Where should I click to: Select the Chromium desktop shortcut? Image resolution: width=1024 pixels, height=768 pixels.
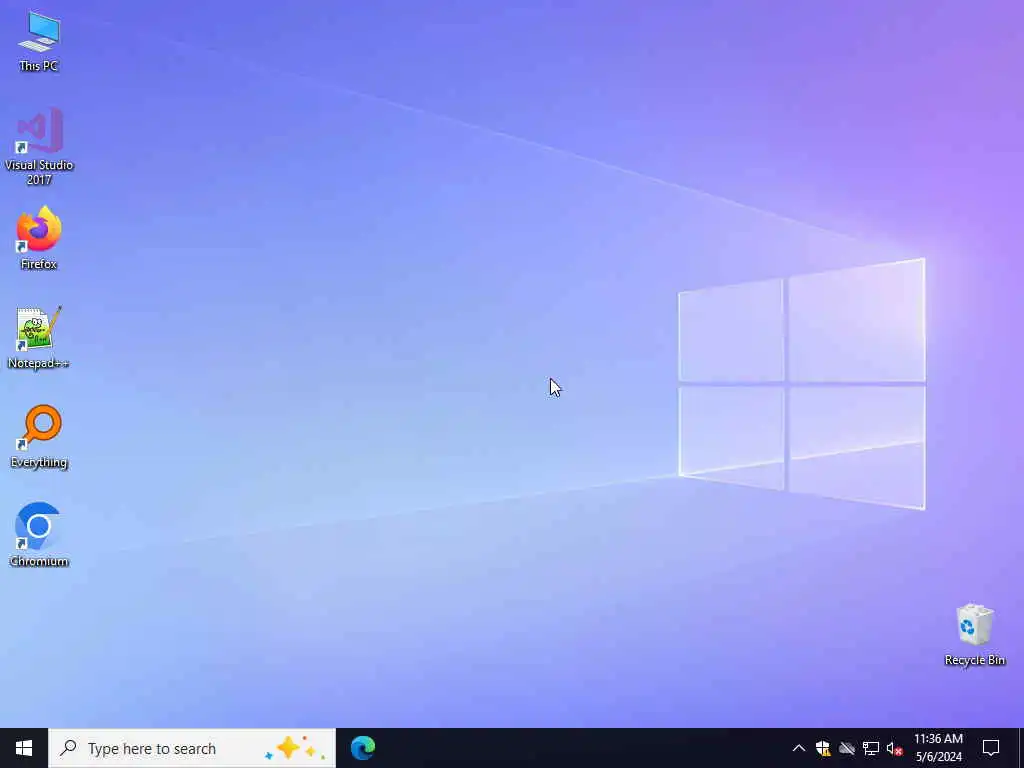[x=39, y=535]
